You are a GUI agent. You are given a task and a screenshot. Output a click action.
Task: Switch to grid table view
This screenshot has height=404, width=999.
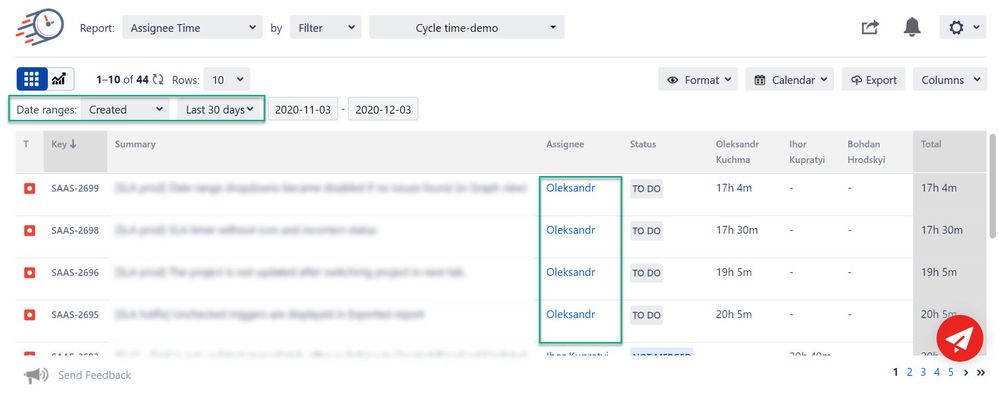31,79
